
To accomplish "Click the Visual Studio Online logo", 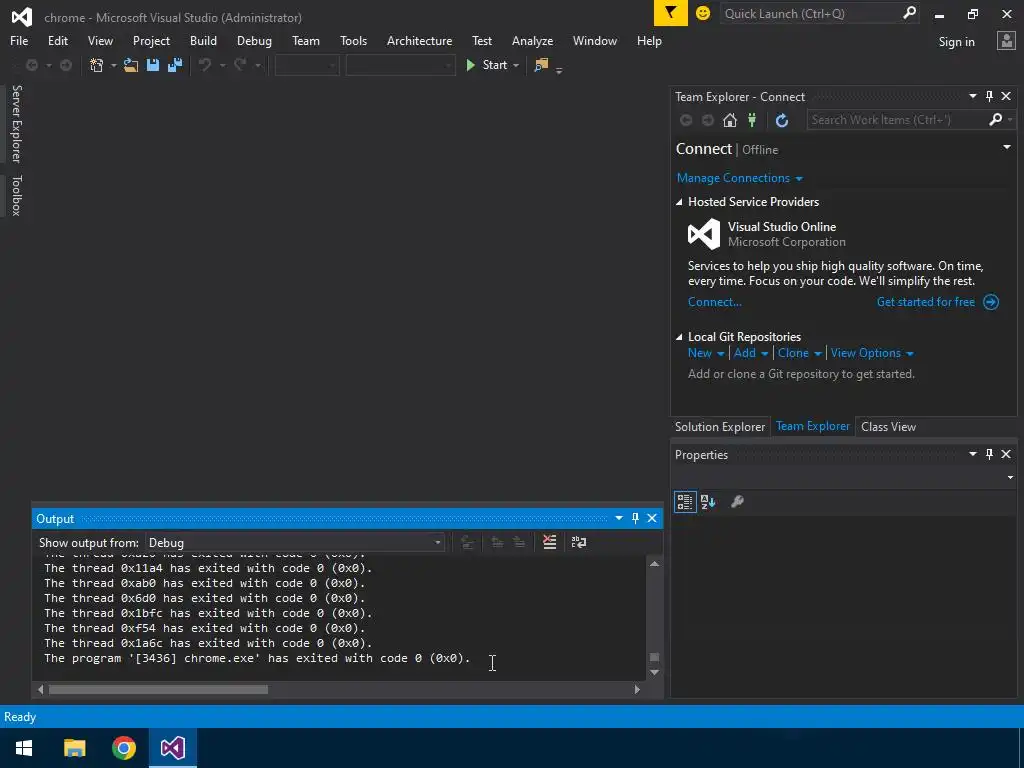I will [x=704, y=234].
